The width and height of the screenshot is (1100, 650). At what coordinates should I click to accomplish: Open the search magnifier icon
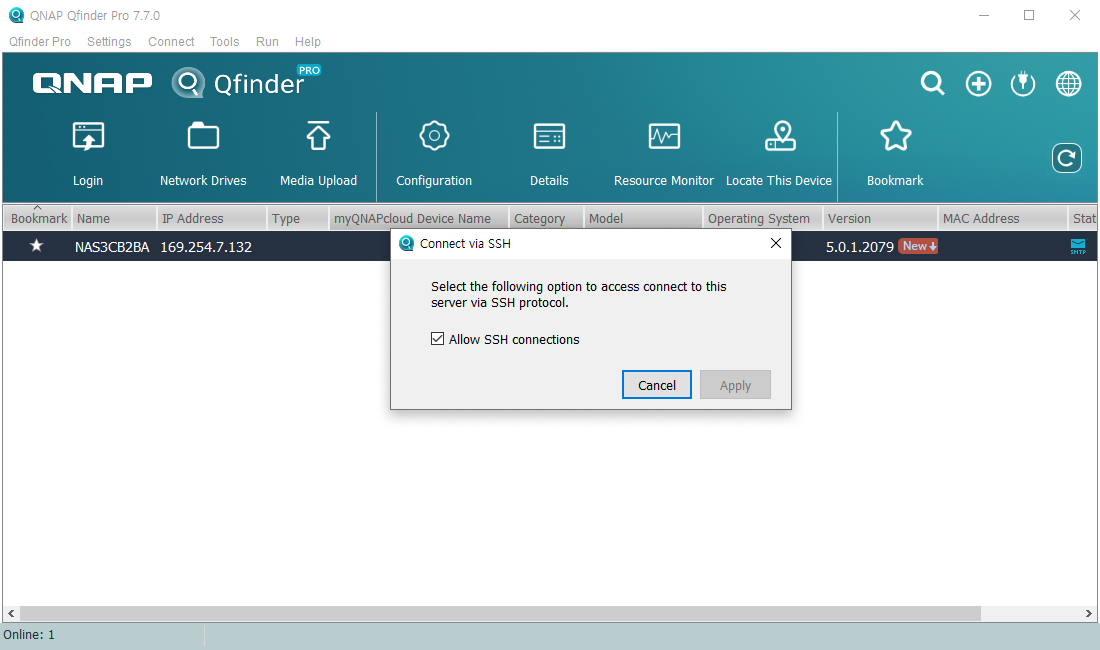932,84
